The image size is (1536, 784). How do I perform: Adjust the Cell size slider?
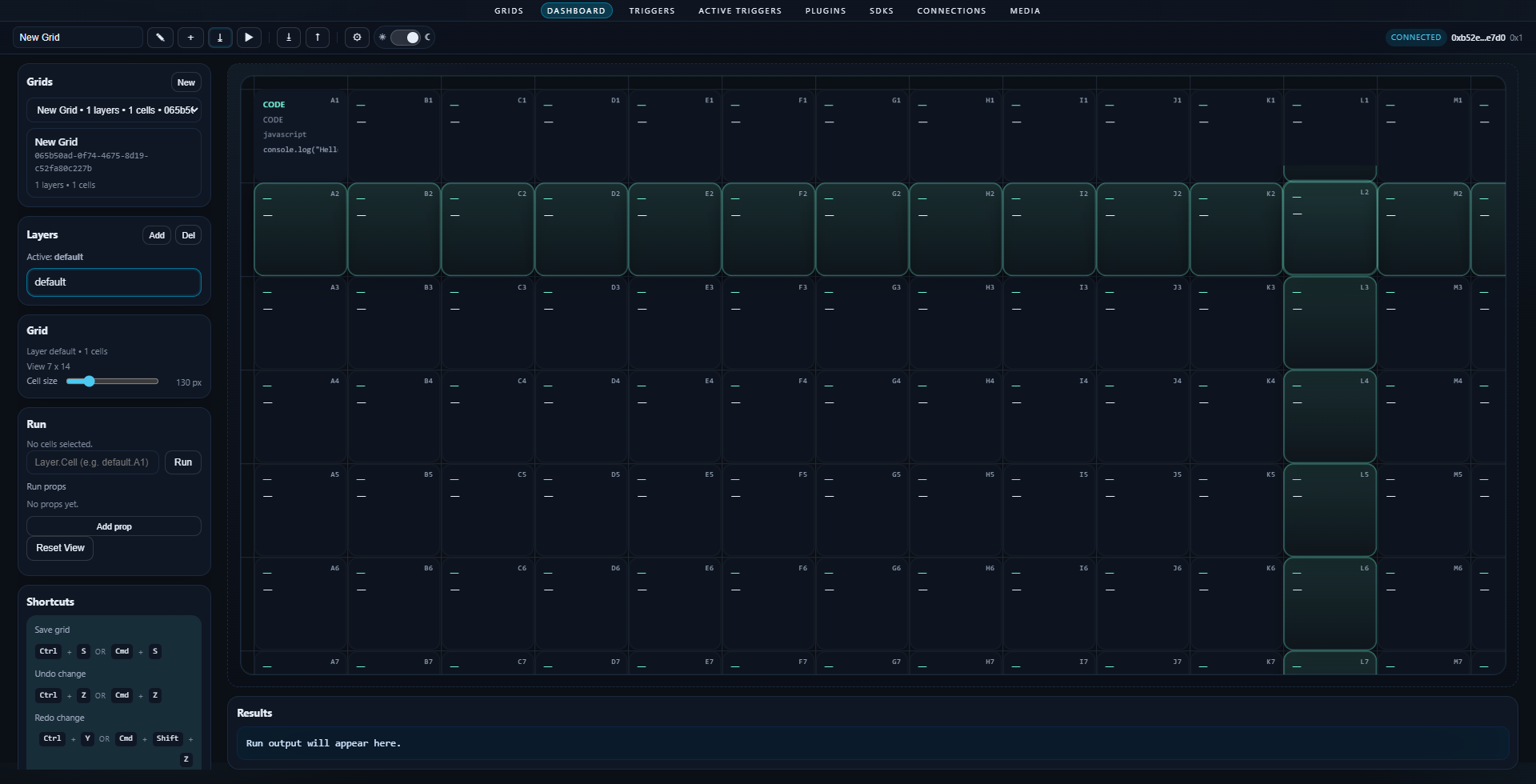[x=112, y=382]
